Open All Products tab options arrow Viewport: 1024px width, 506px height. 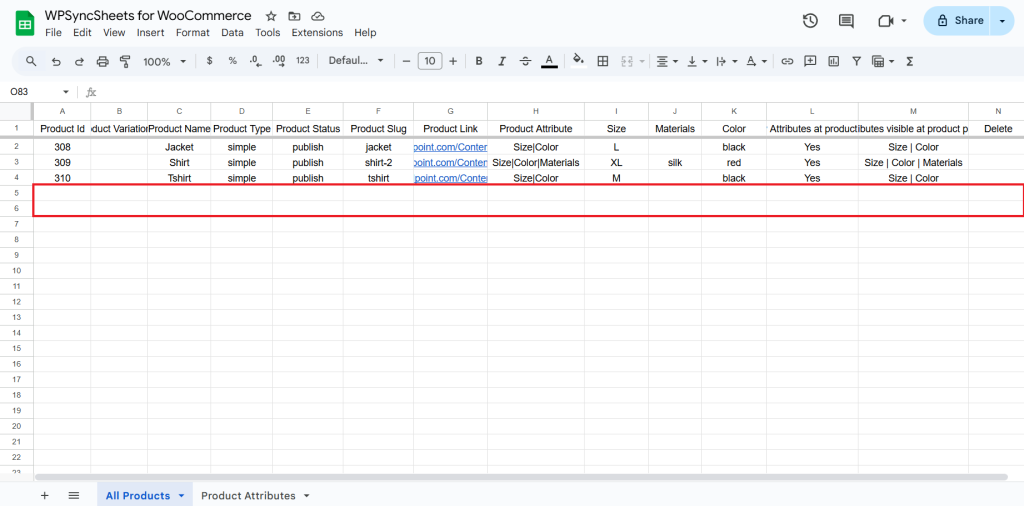182,496
